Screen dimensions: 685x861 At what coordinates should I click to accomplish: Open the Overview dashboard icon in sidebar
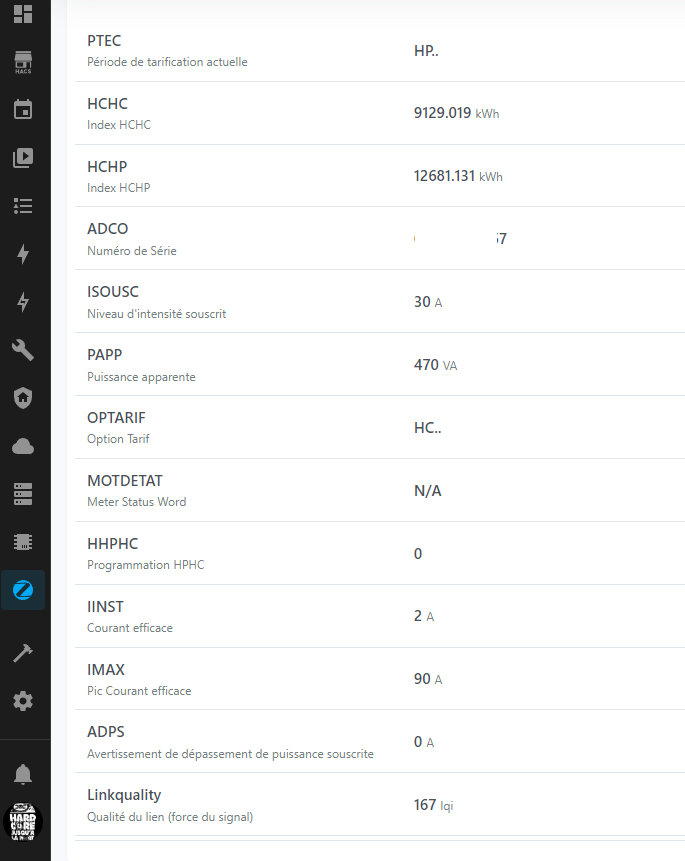tap(23, 14)
